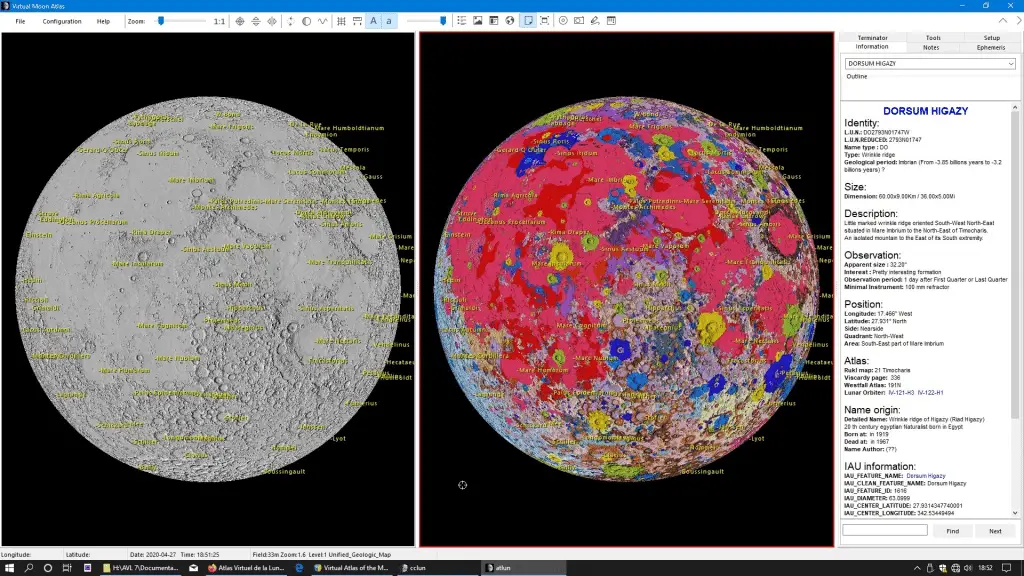
Task: Switch to the Setup tab
Action: [x=991, y=38]
